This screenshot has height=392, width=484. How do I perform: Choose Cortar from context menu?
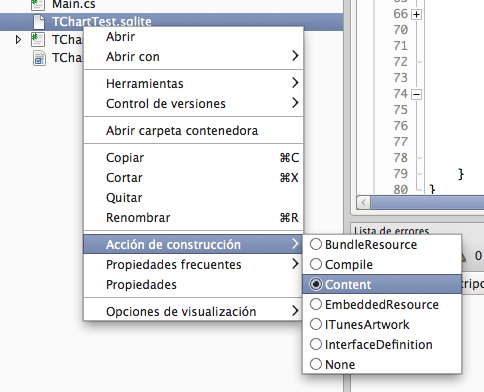click(193, 177)
